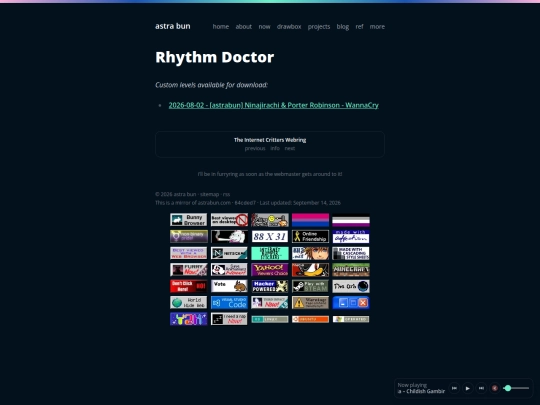Viewport: 540px width, 405px height.
Task: Click the 'Furry Now!' badge
Action: [x=189, y=269]
